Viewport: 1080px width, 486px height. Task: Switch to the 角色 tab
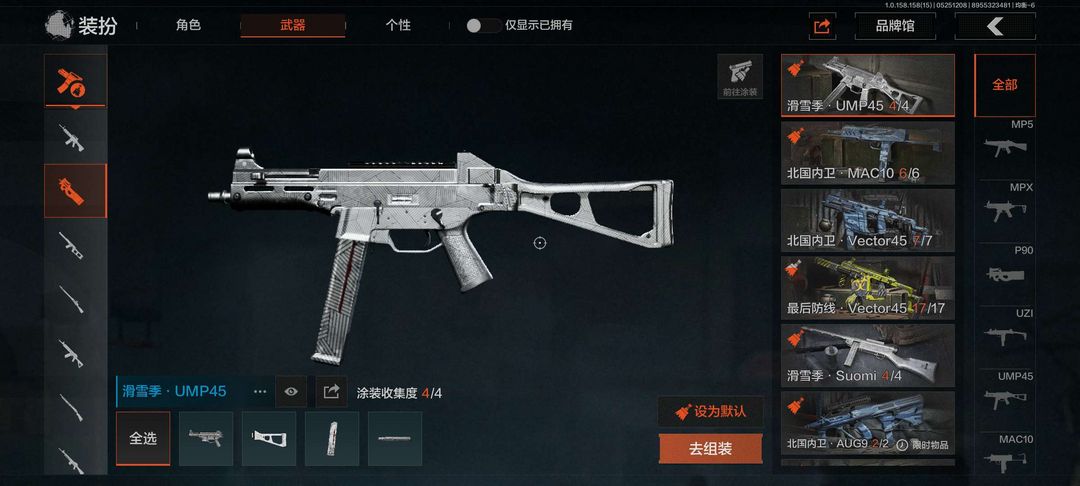(188, 25)
